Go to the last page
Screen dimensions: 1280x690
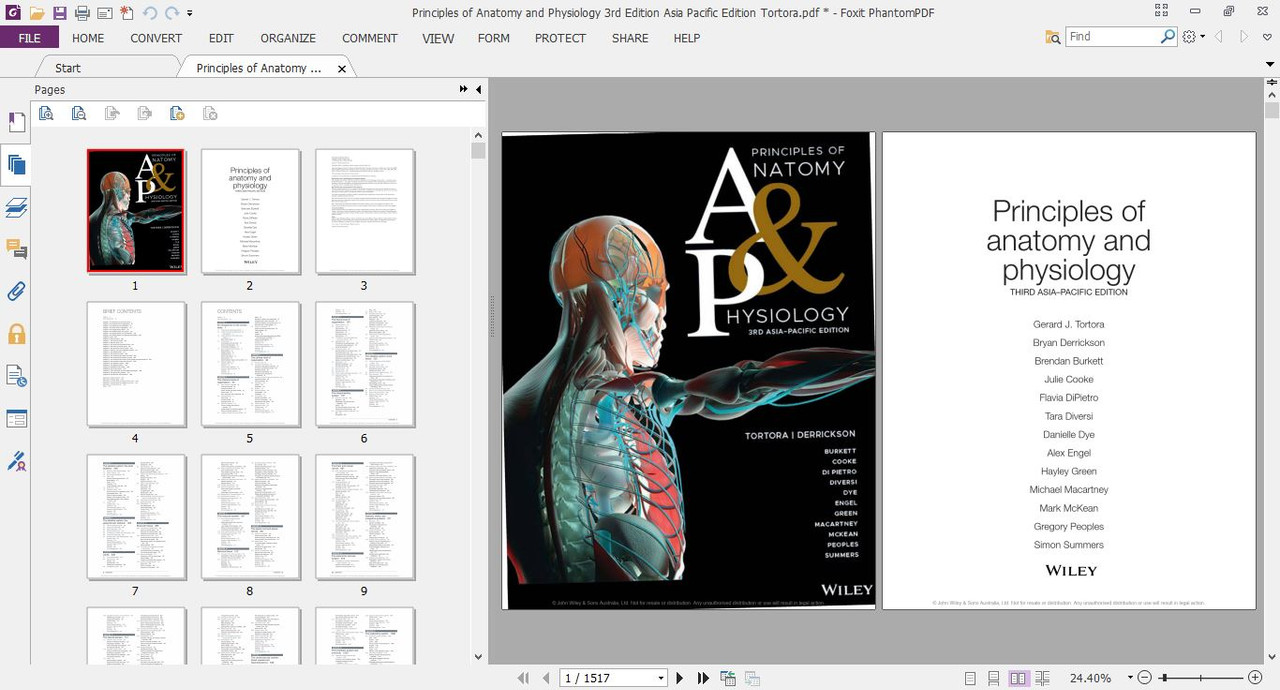click(703, 678)
